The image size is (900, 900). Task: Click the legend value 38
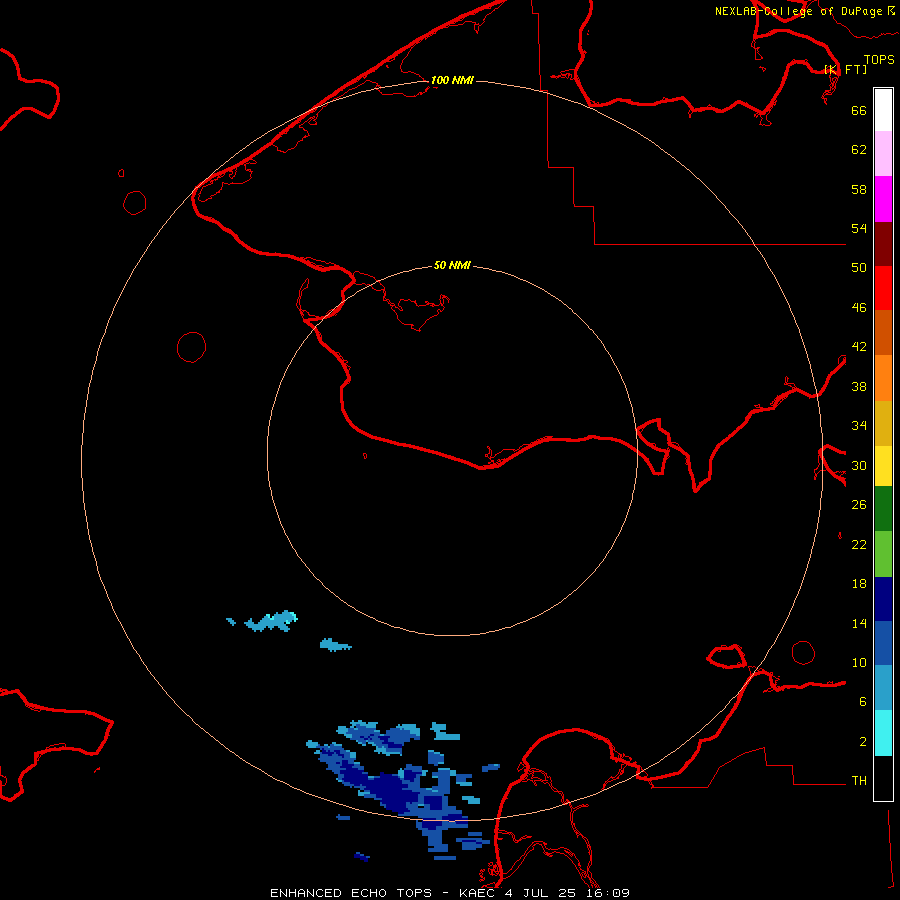tap(859, 386)
